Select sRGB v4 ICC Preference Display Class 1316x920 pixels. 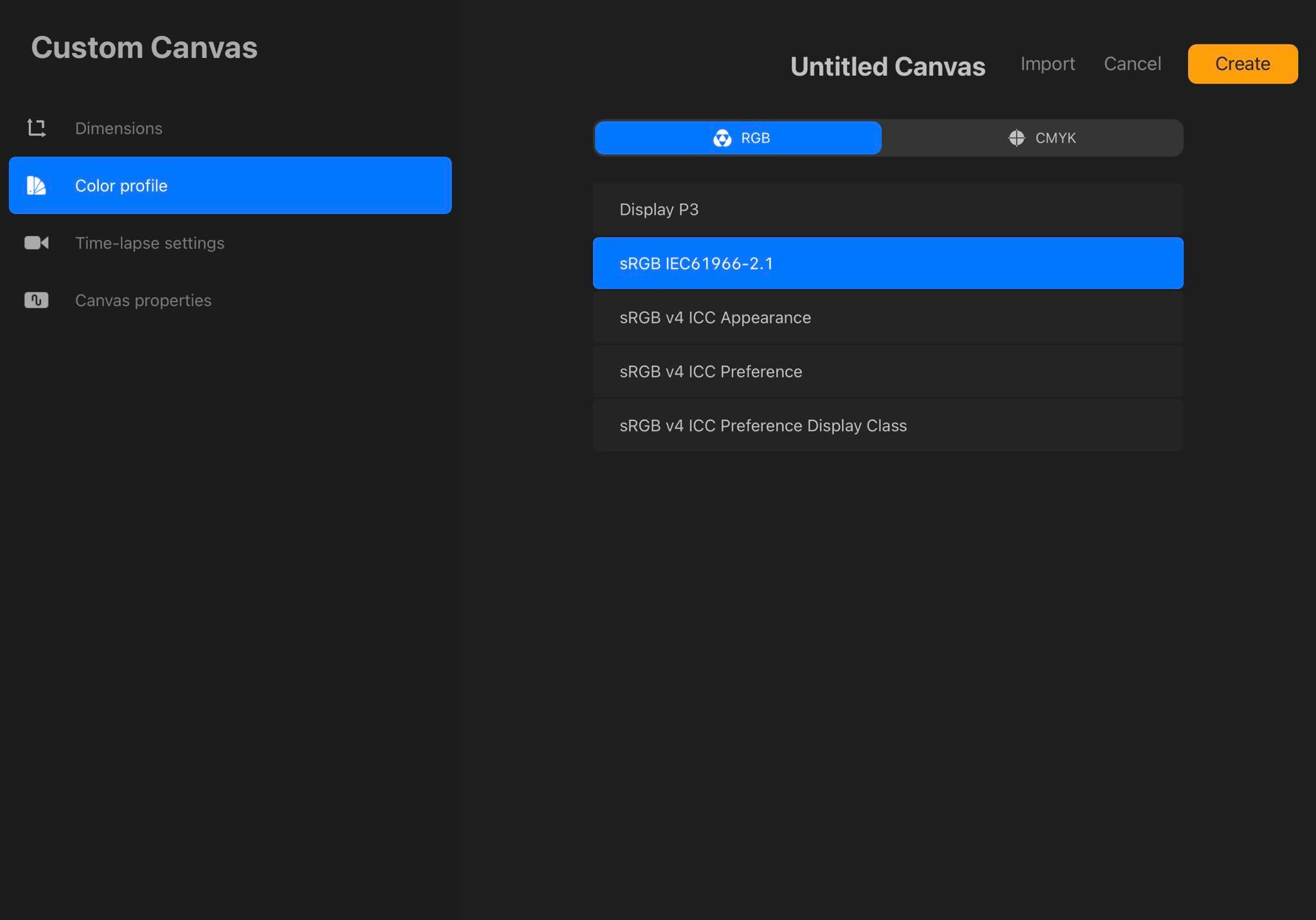[x=887, y=426]
